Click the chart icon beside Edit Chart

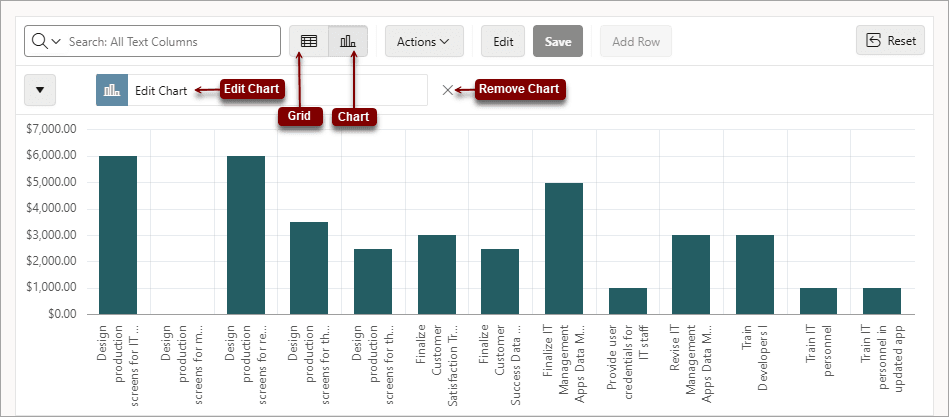point(112,90)
